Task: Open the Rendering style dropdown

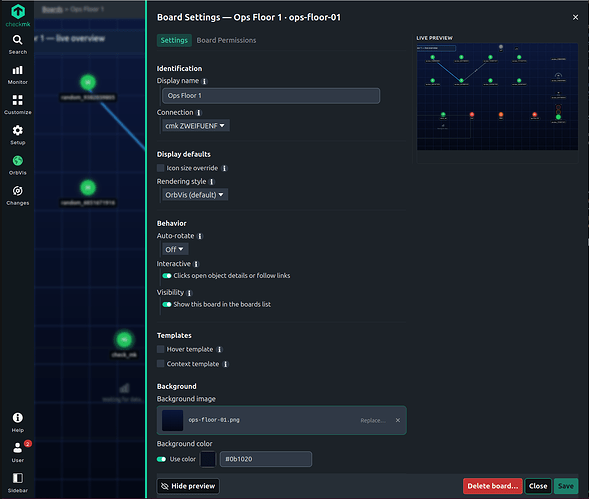Action: pos(195,195)
